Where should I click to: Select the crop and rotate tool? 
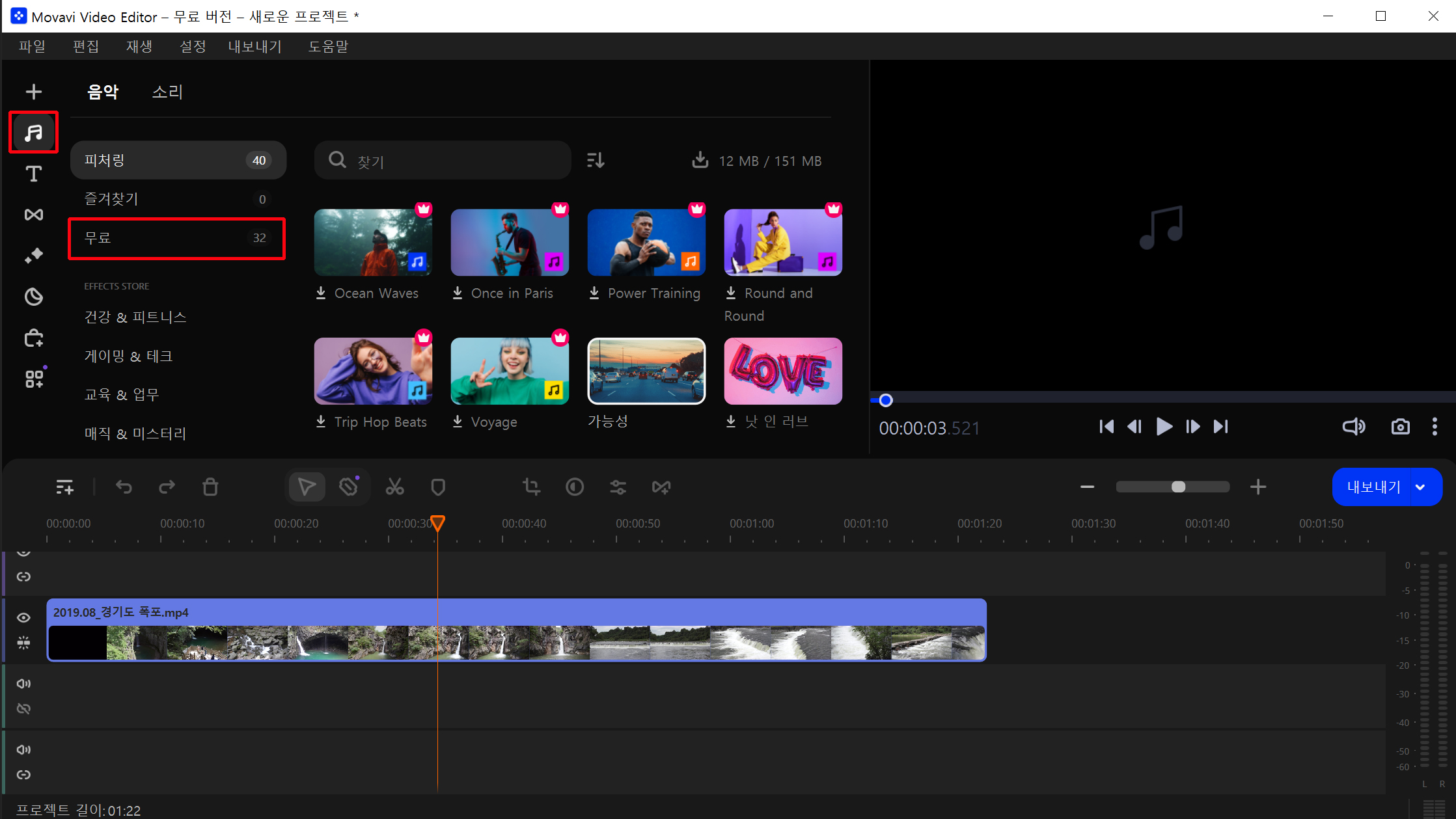[531, 487]
